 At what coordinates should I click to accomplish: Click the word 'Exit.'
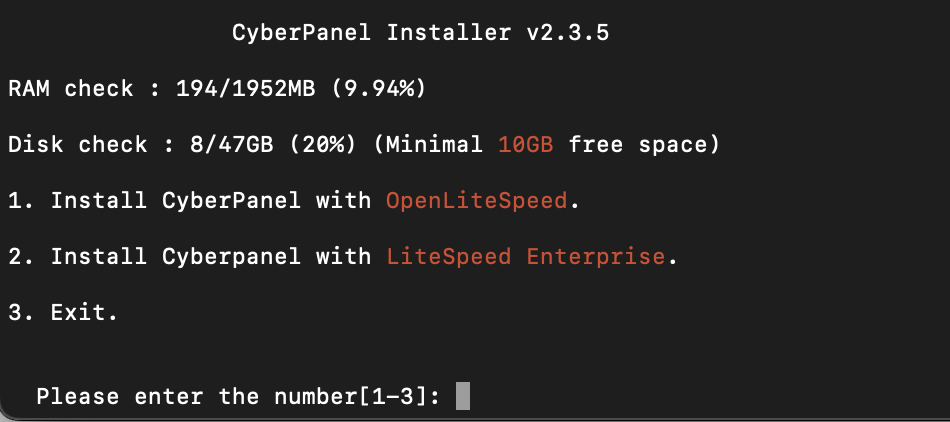[x=84, y=312]
